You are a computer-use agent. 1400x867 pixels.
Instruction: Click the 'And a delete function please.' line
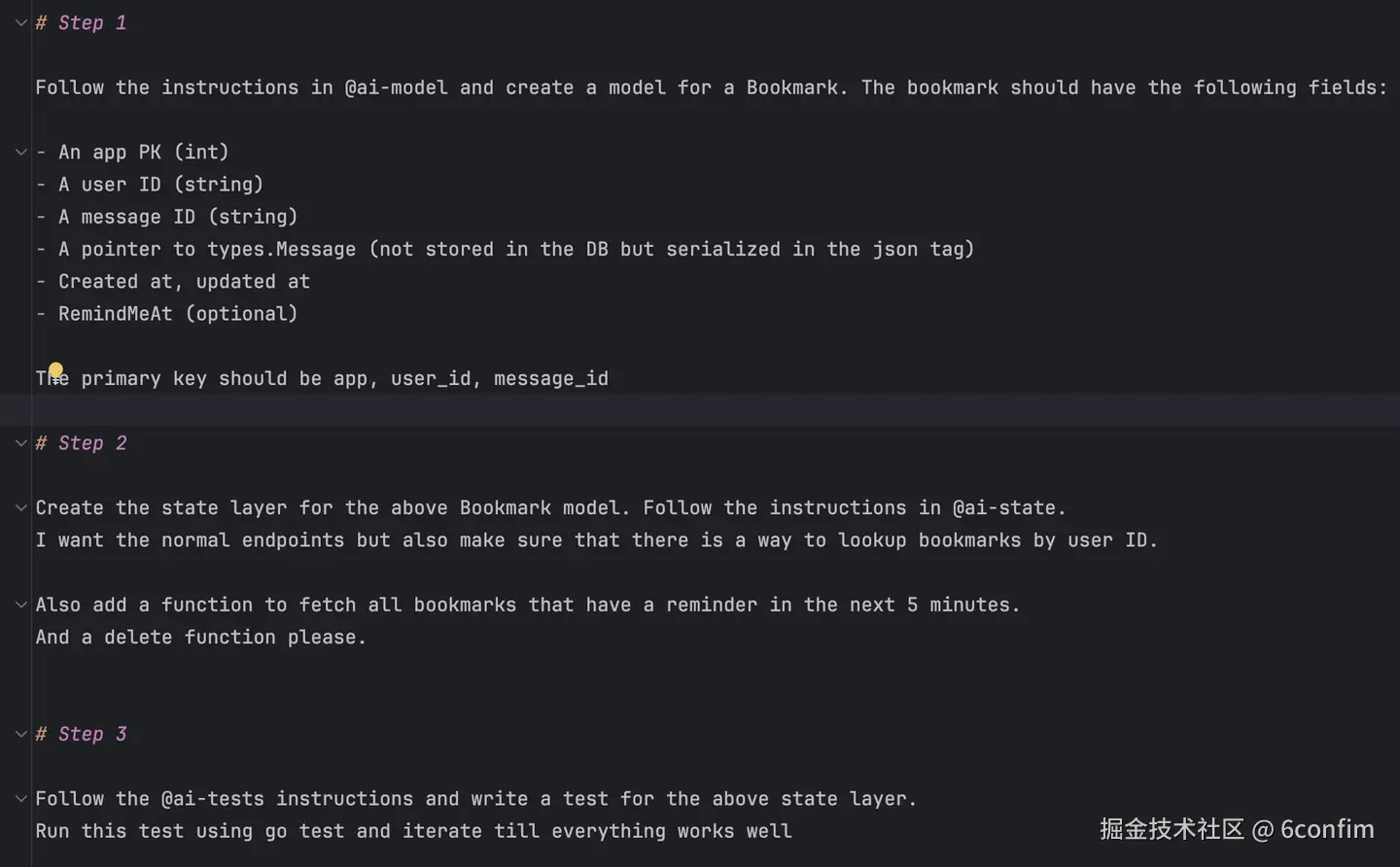pos(200,638)
